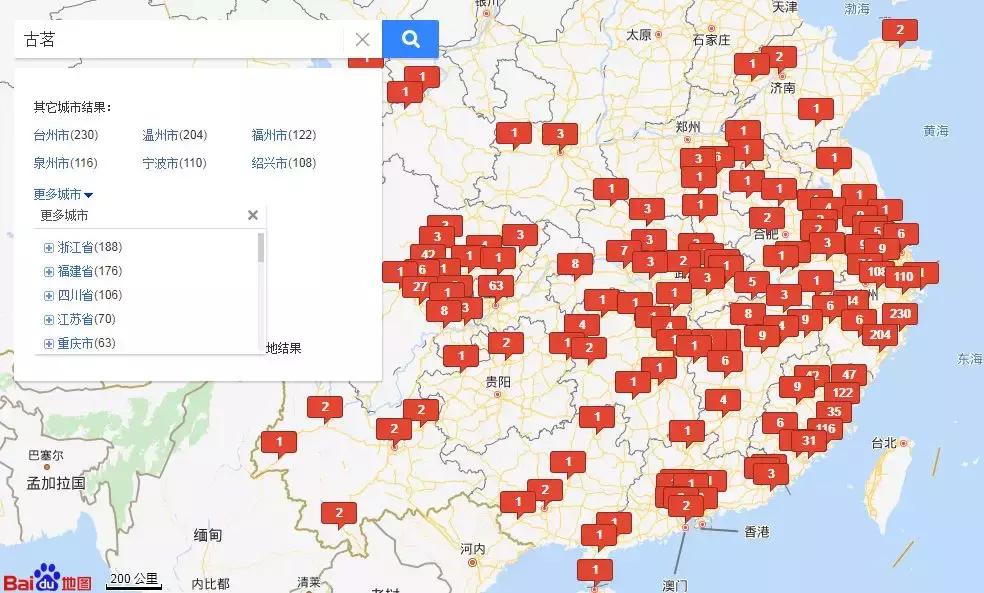Click the blue search magnifier button
Viewport: 984px width, 593px height.
(410, 39)
